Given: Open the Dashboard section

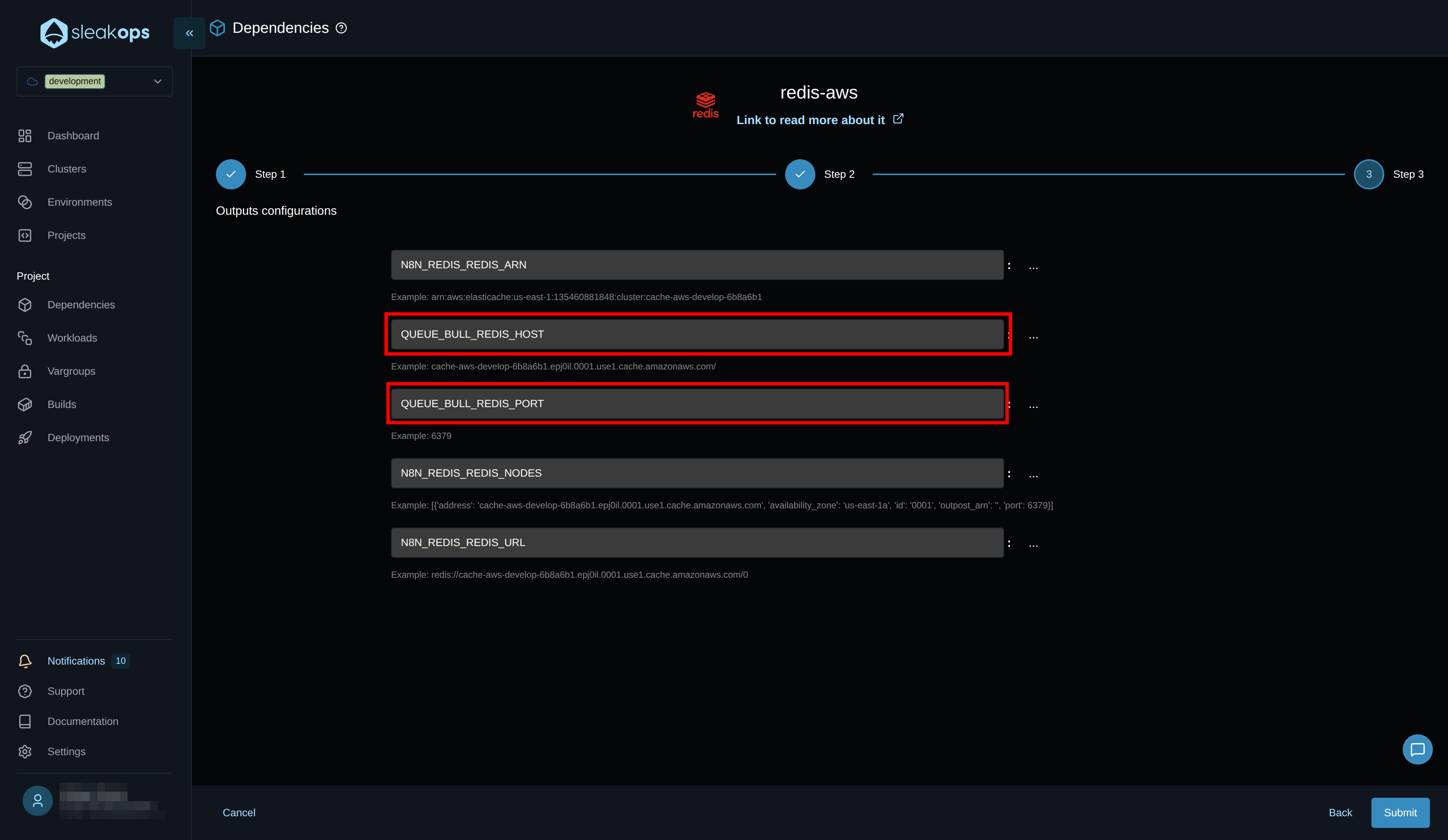Looking at the screenshot, I should click(73, 135).
